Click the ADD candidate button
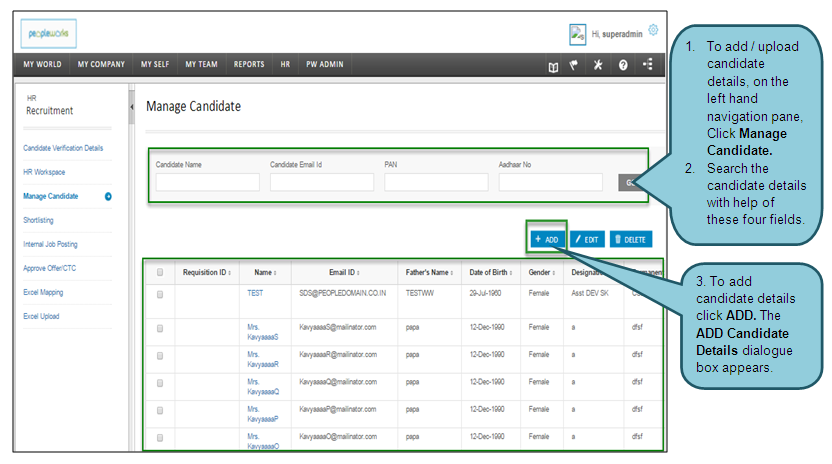This screenshot has height=464, width=832. pos(547,239)
